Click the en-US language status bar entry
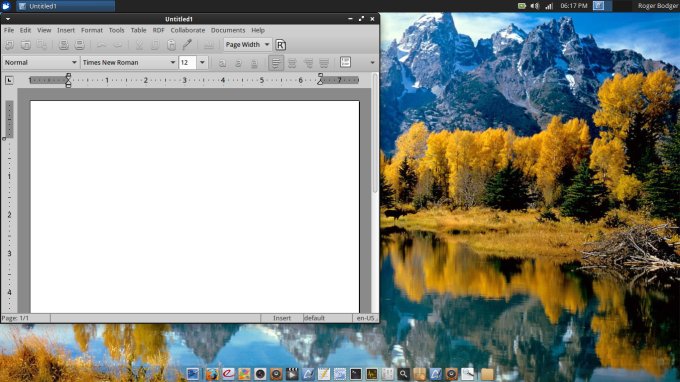The width and height of the screenshot is (680, 382). tap(365, 318)
